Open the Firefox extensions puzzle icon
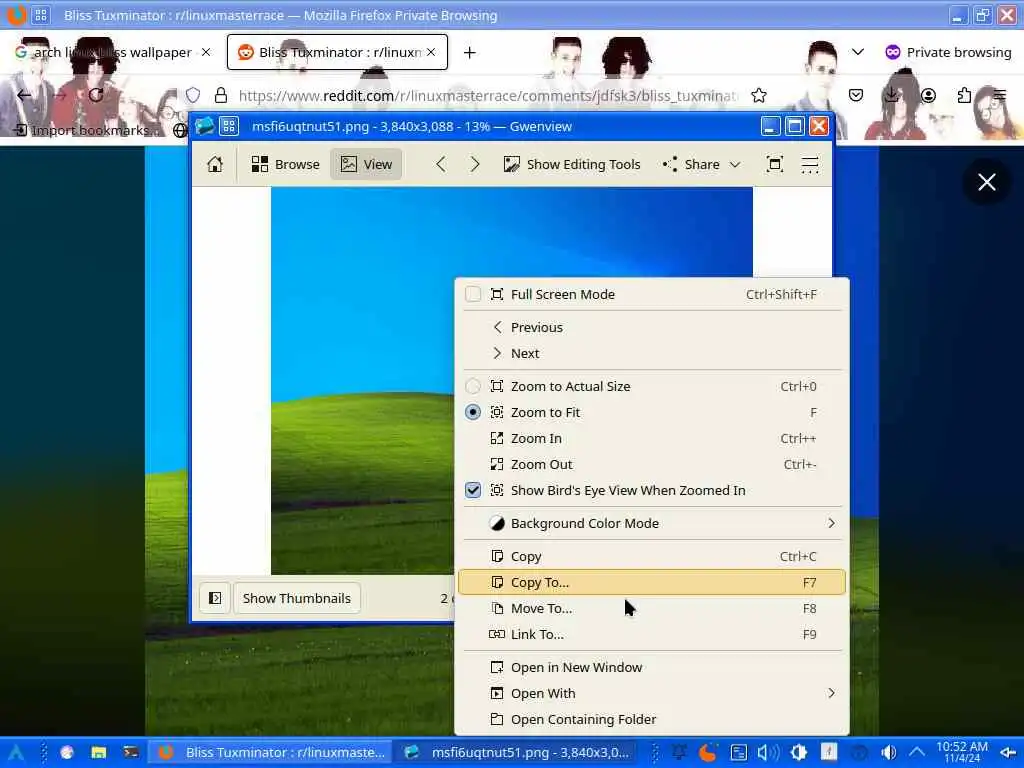The height and width of the screenshot is (768, 1024). (964, 95)
